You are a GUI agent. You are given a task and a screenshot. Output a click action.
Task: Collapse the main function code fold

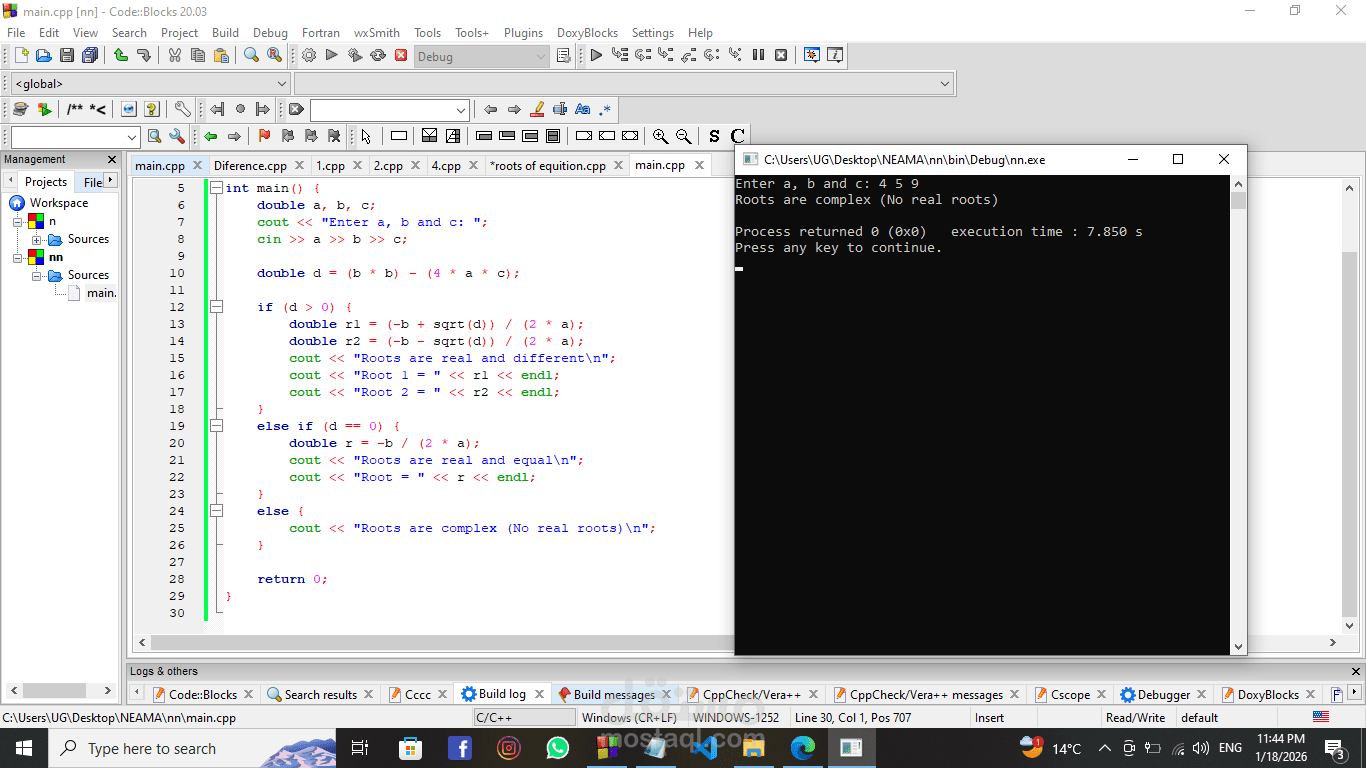(x=216, y=187)
